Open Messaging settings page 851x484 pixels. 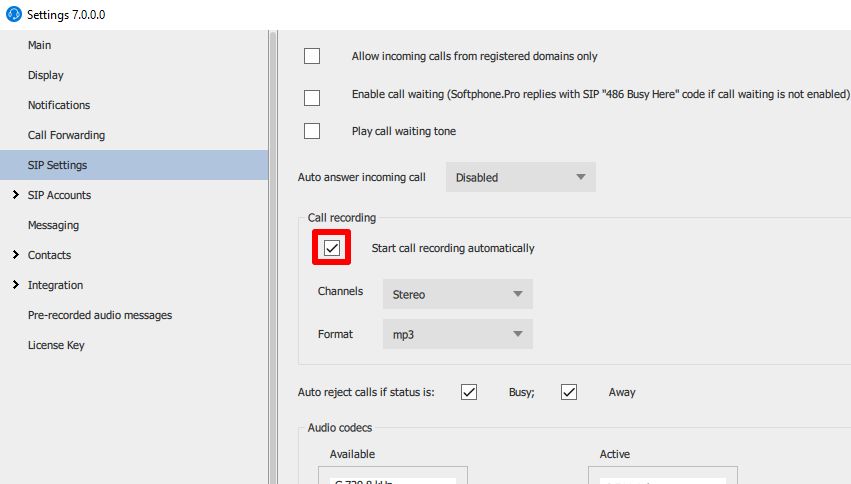pos(53,225)
